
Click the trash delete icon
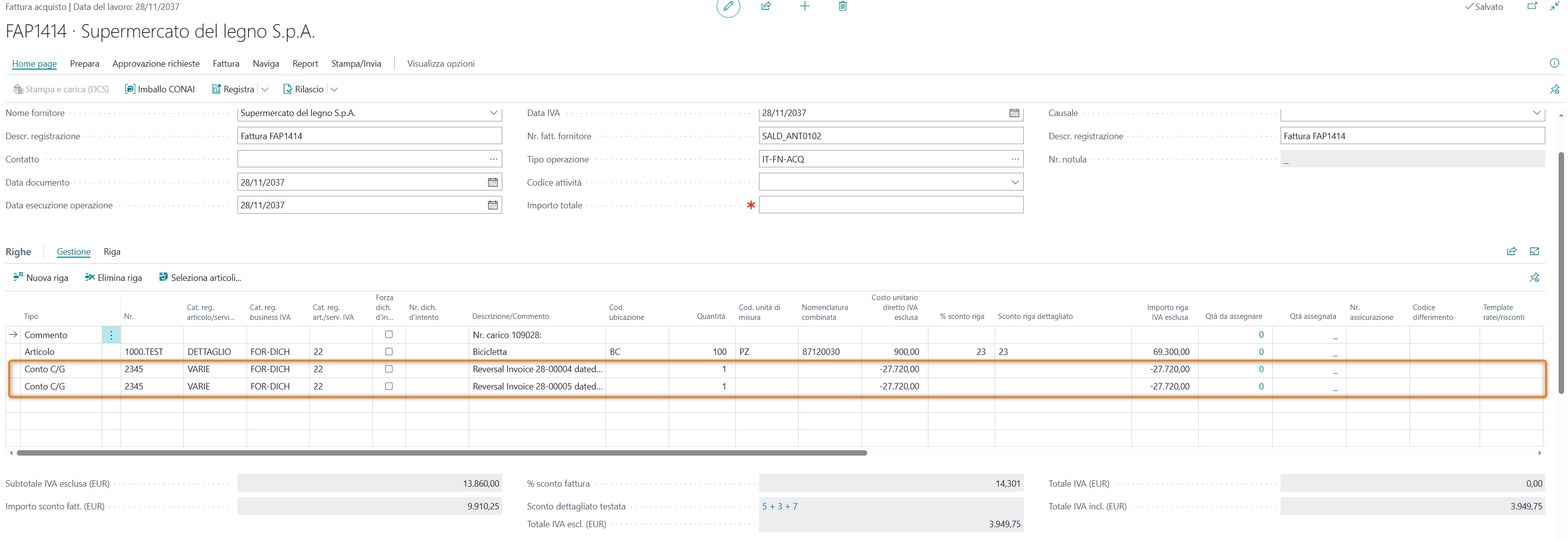(843, 6)
